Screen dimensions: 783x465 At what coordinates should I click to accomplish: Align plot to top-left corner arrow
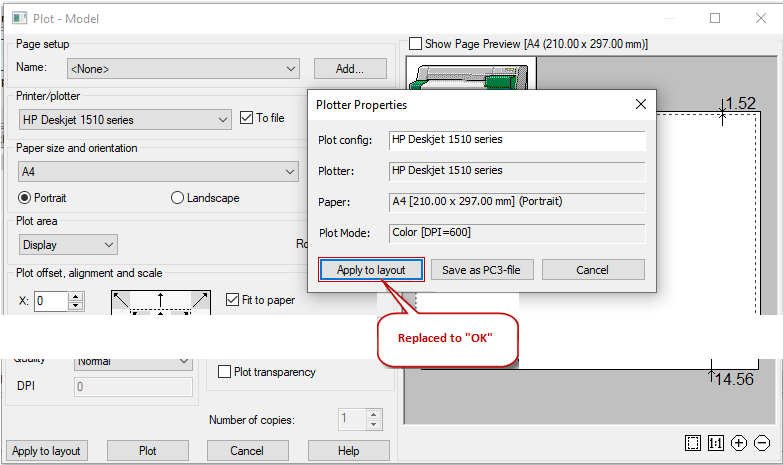click(x=121, y=299)
